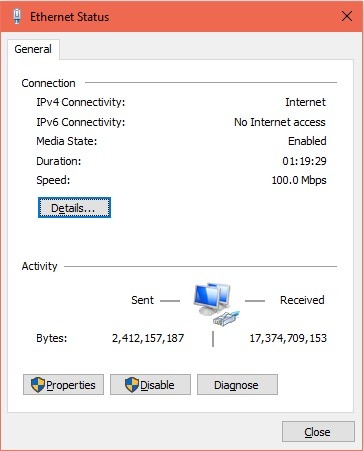Screen dimensions: 364x451
Task: Click the Ethernet adapter icon in title bar
Action: coord(17,16)
